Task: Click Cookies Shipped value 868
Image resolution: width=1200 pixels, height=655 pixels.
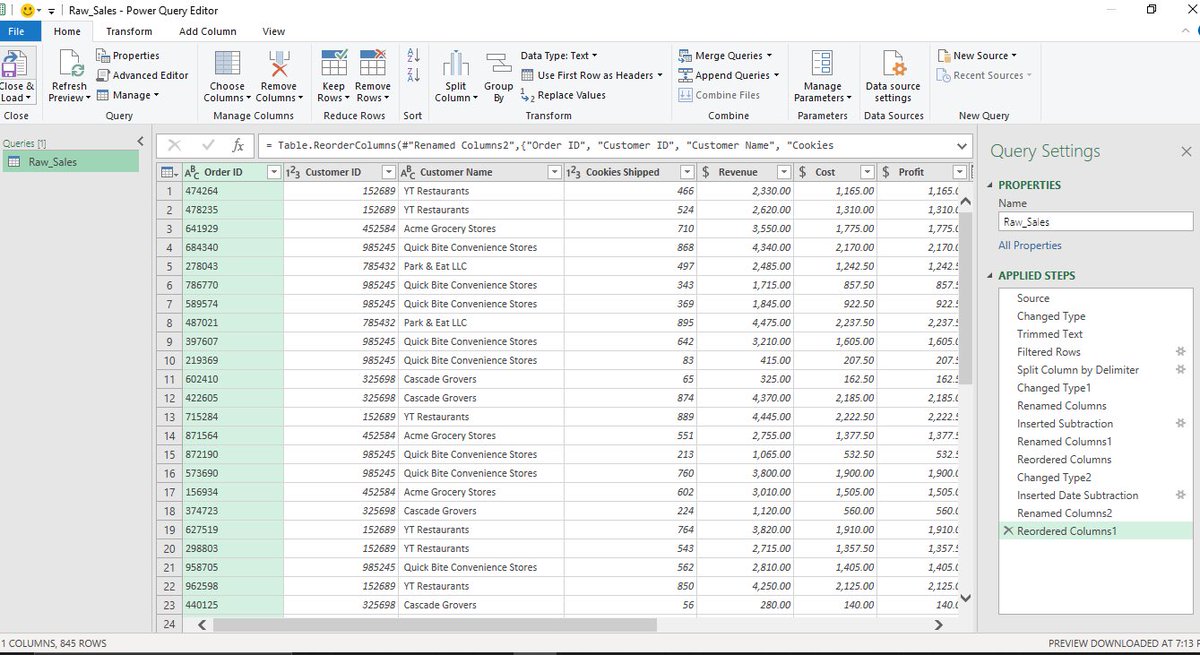Action: coord(630,247)
